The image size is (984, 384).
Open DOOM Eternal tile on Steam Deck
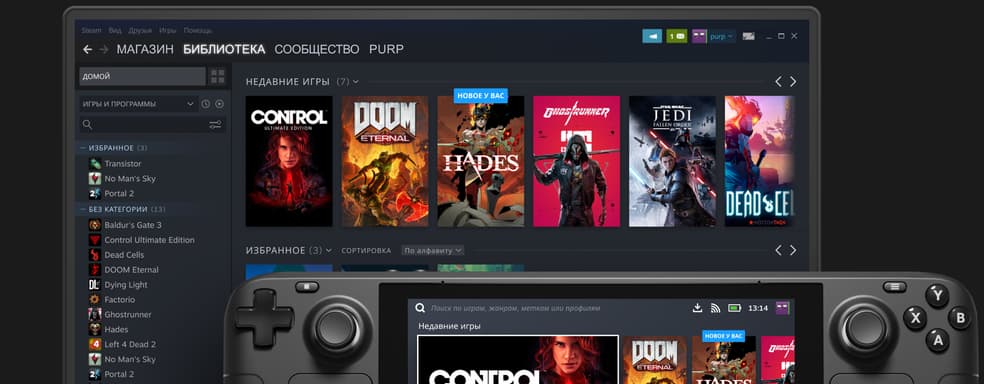(x=655, y=360)
